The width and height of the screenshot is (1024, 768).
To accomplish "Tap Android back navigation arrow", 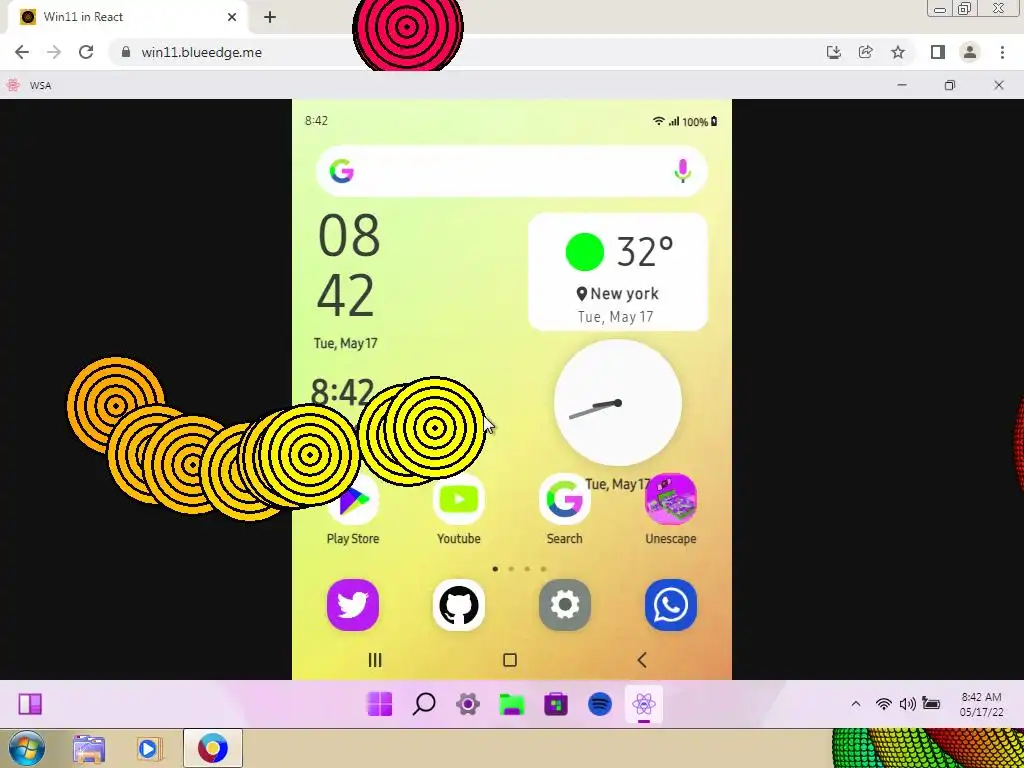I will click(x=642, y=660).
